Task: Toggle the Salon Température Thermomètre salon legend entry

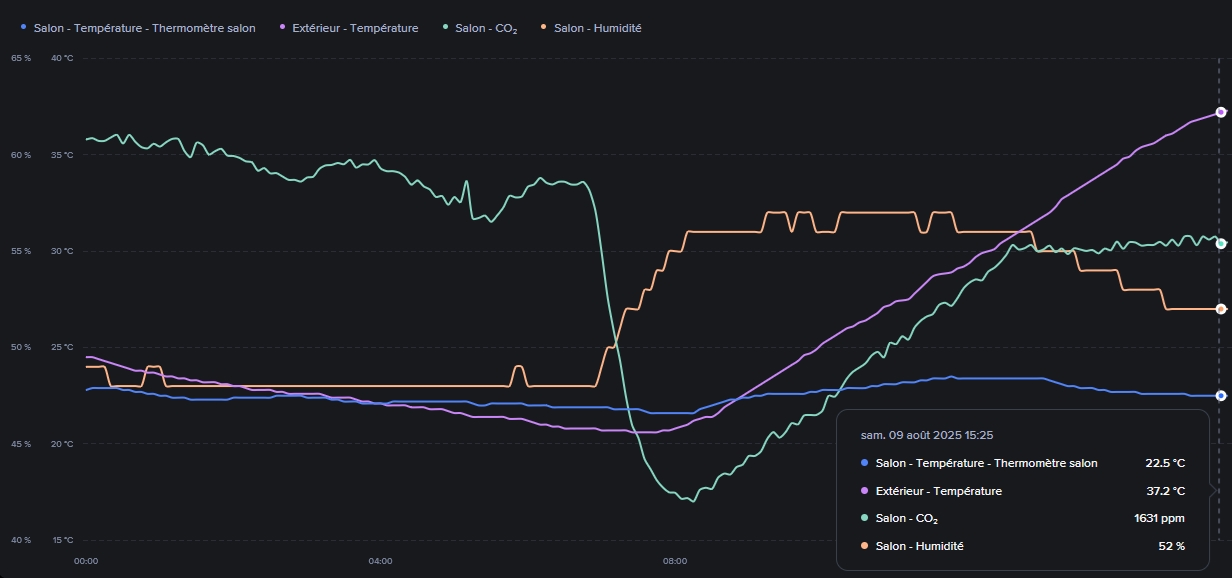Action: coord(144,28)
